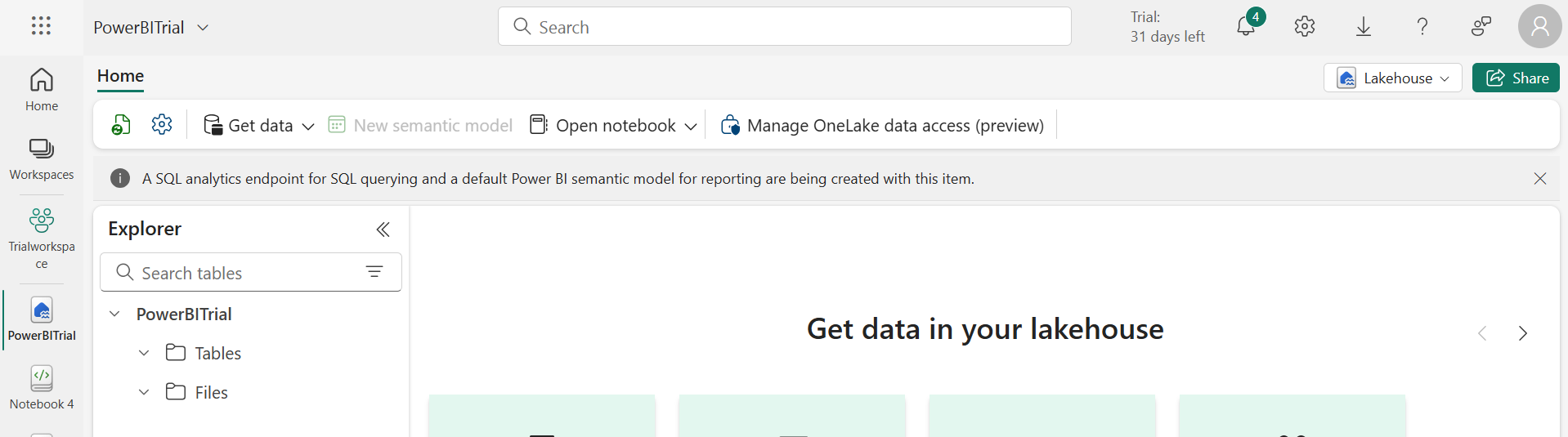Go to Workspaces in left navigation
Screen dimensions: 1568x437
pyautogui.click(x=42, y=158)
